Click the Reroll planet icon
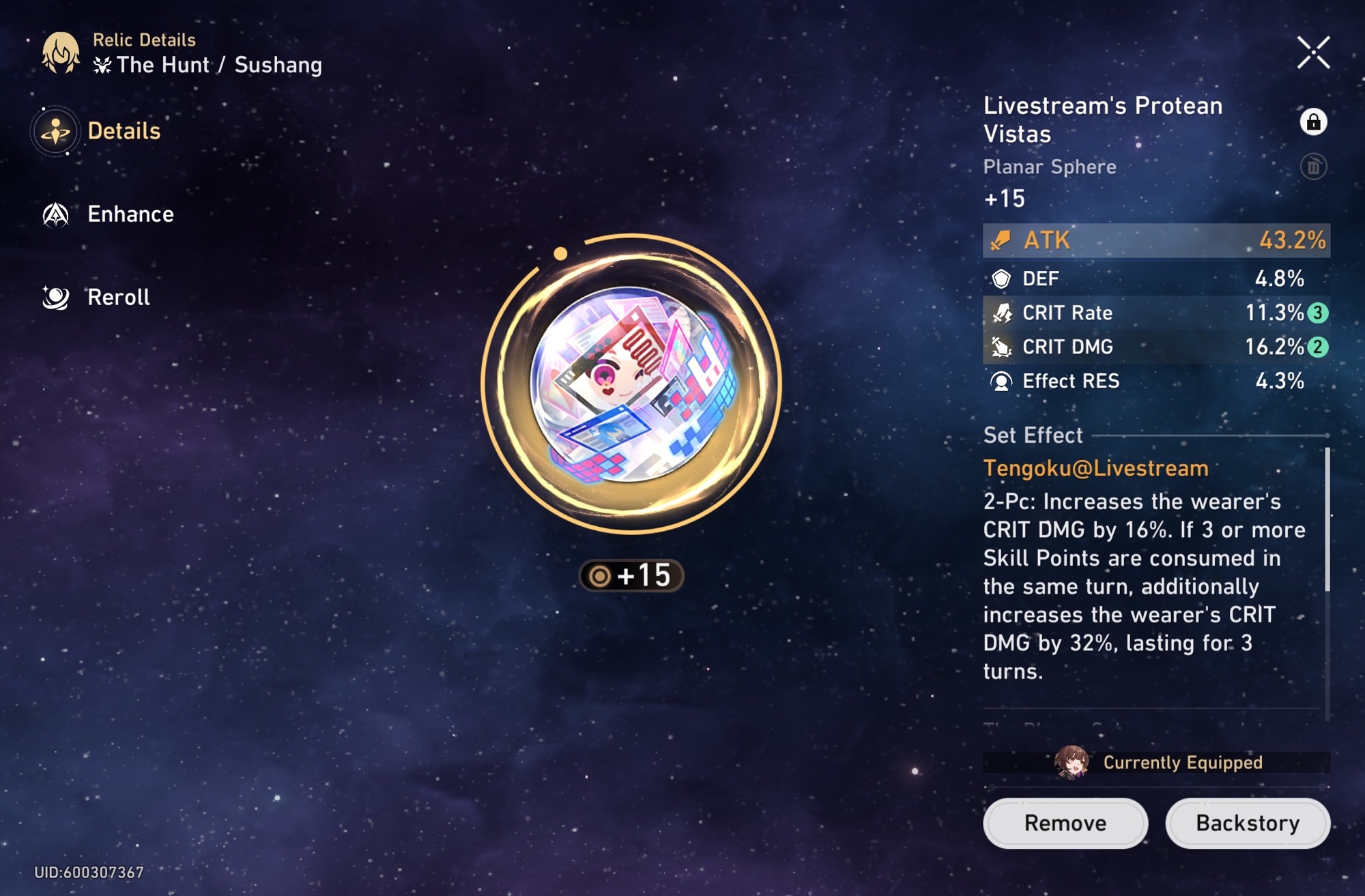 [x=56, y=298]
